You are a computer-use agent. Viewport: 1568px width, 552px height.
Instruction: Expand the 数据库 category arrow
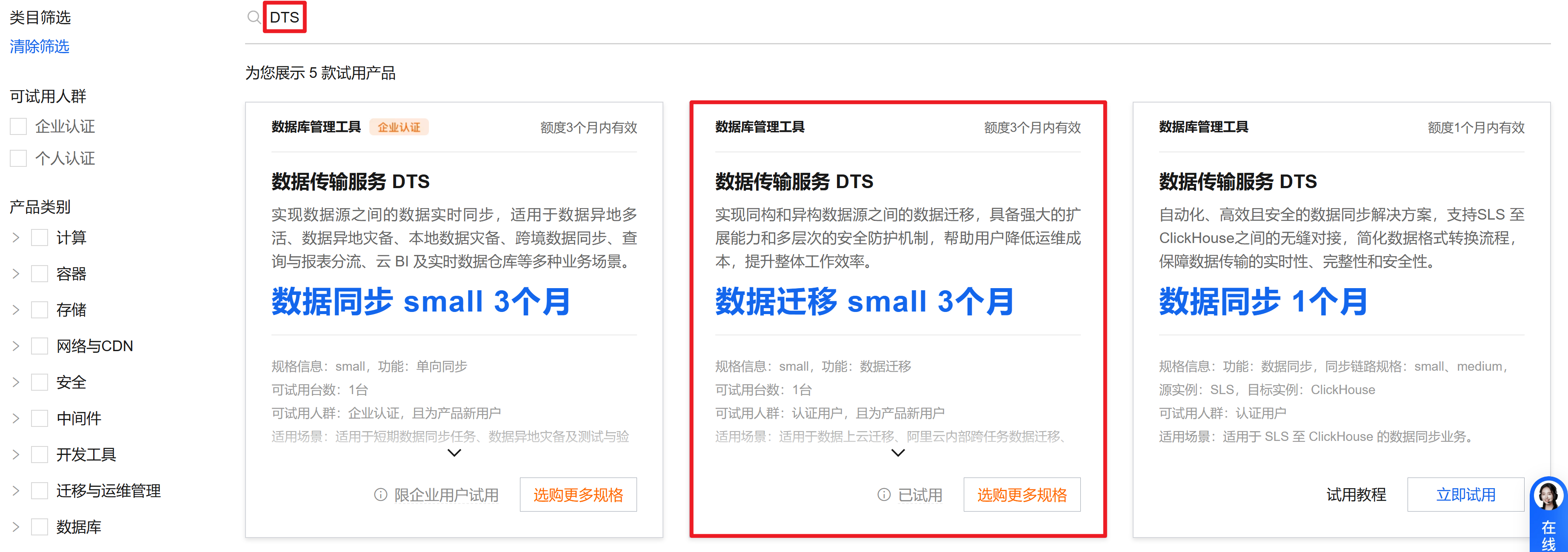coord(16,527)
